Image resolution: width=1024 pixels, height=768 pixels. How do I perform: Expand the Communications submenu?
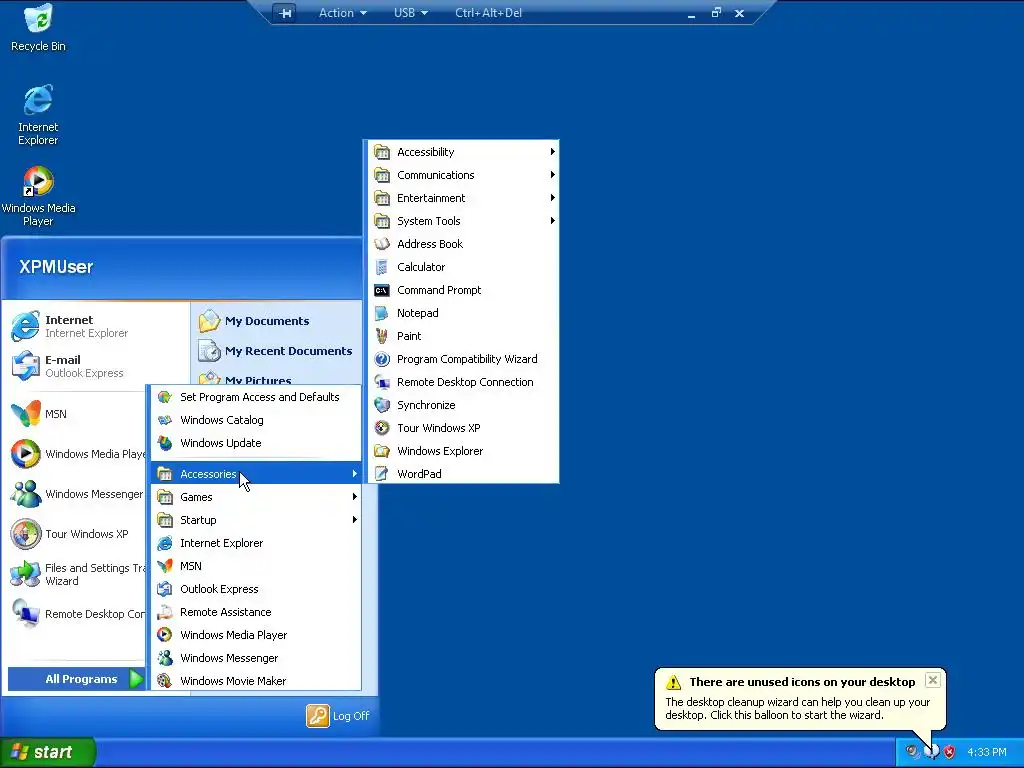point(462,175)
